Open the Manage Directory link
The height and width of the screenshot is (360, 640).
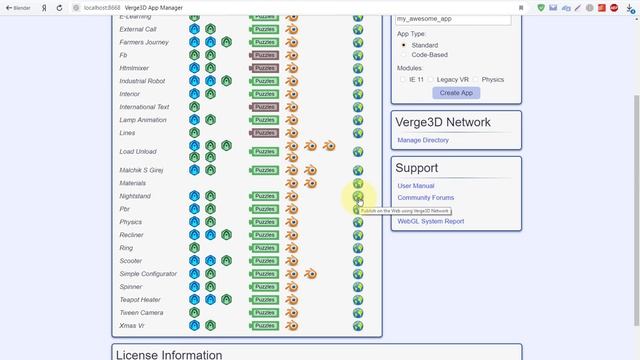(x=423, y=140)
